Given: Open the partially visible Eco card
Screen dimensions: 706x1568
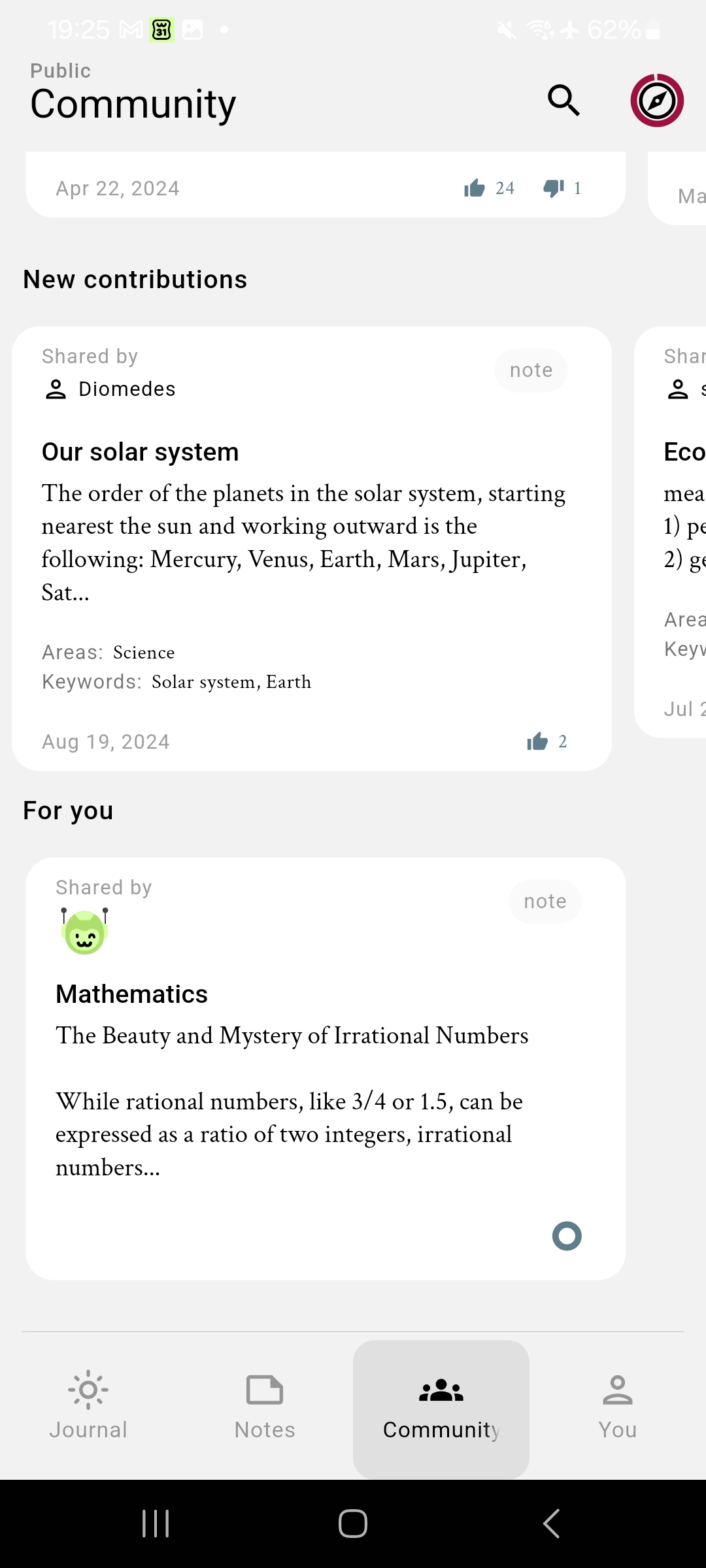Looking at the screenshot, I should click(670, 532).
